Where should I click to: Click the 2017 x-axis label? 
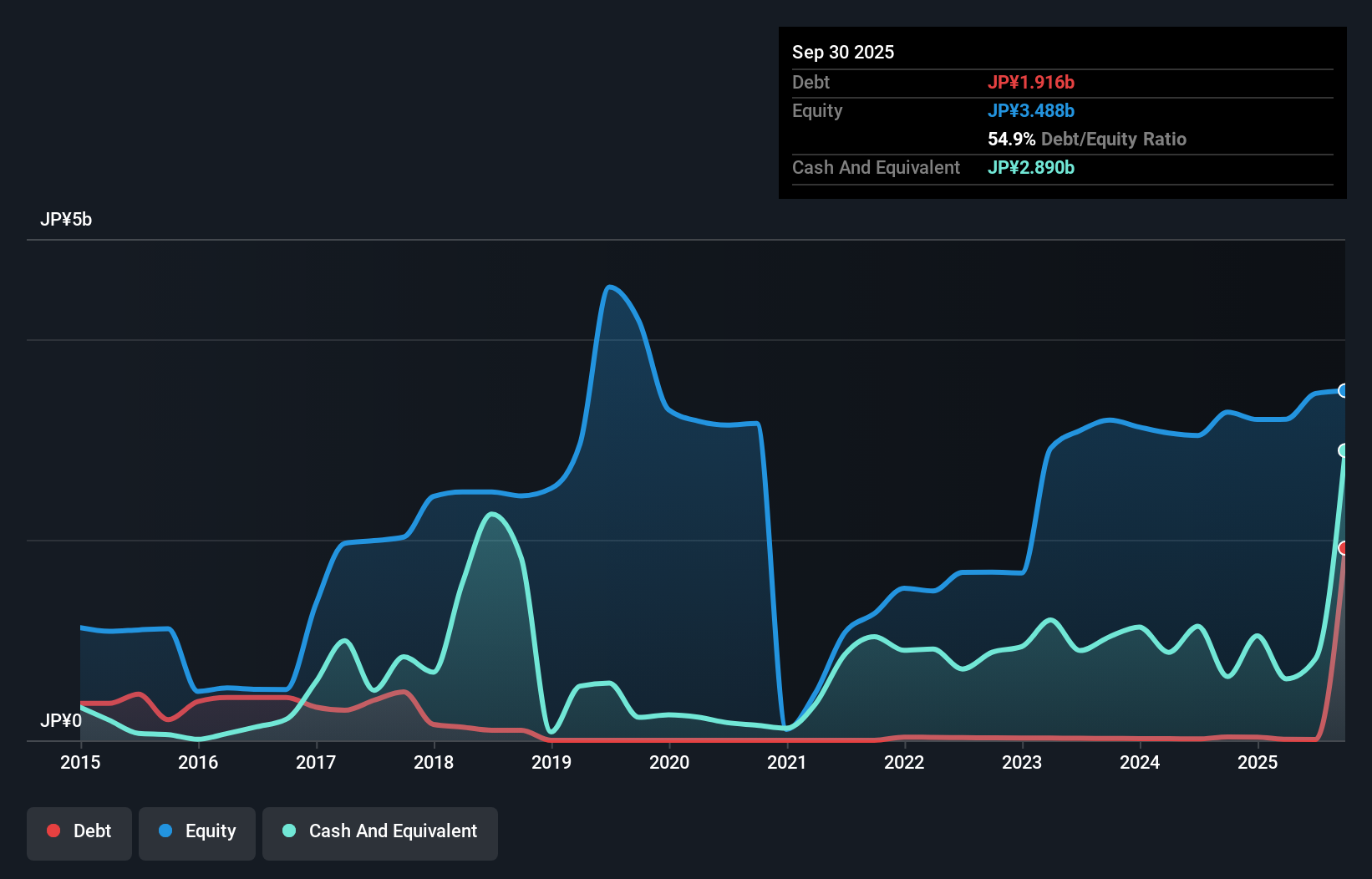tap(316, 762)
